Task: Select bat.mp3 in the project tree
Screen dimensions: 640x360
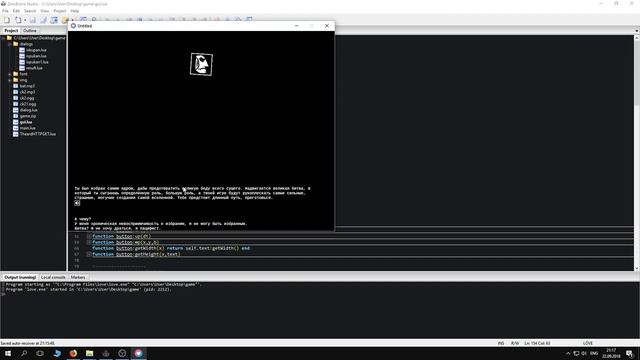Action: coord(27,86)
